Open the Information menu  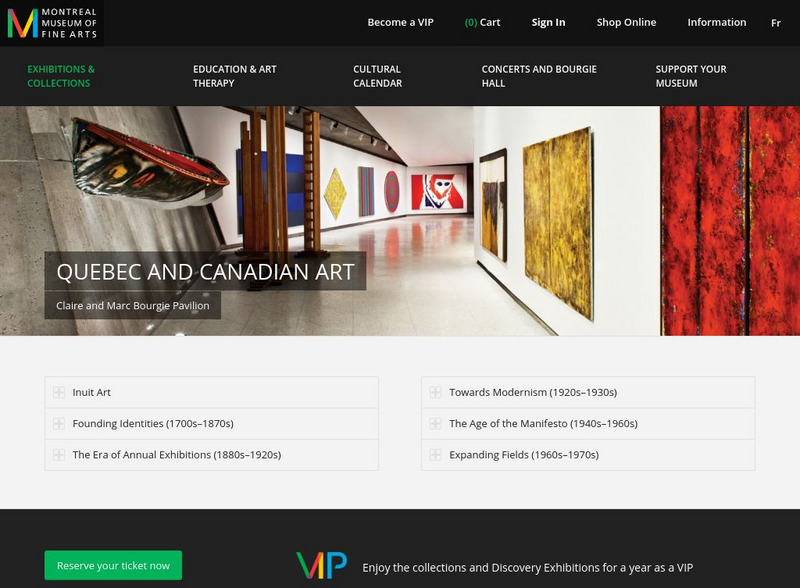(x=717, y=22)
